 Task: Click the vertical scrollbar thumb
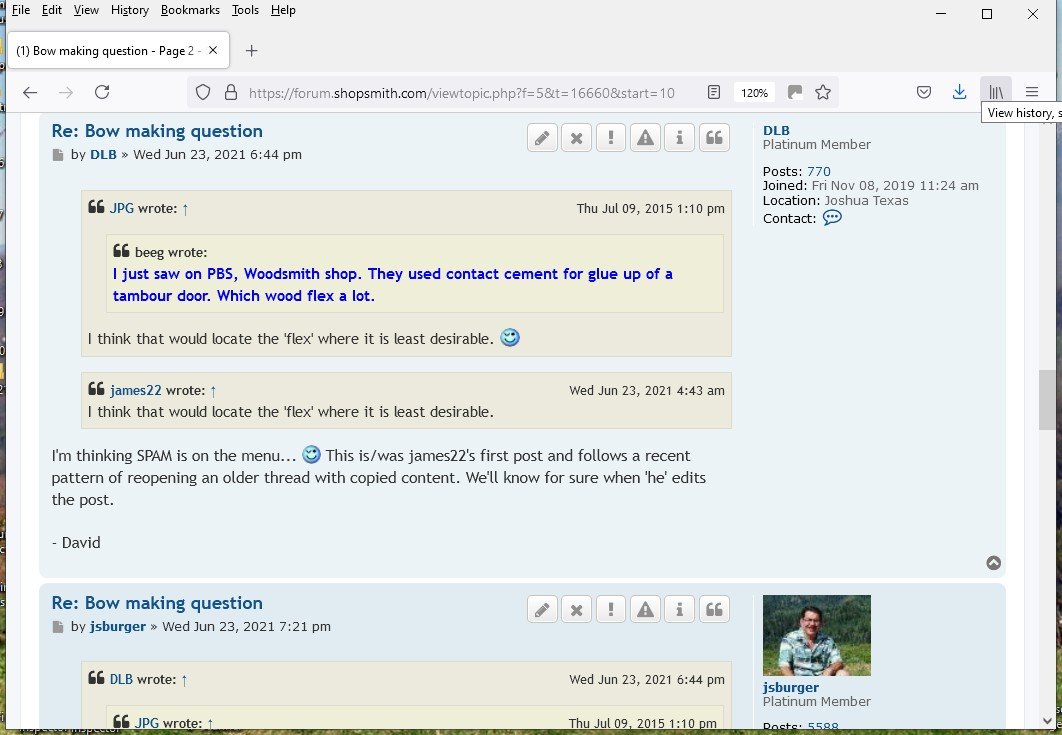[1046, 400]
